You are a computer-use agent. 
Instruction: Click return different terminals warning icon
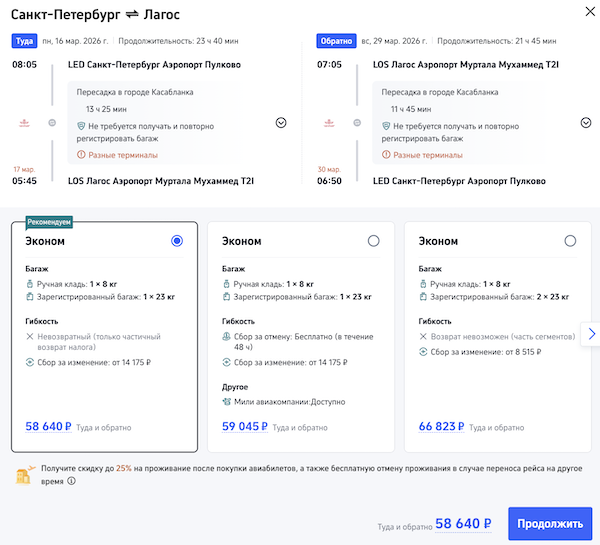point(387,155)
